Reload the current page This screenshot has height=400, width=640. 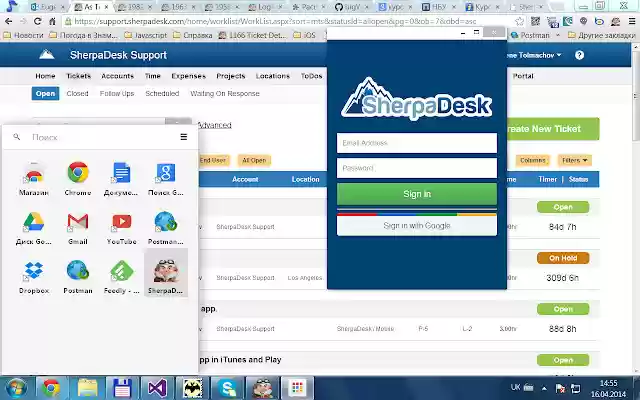click(x=38, y=21)
